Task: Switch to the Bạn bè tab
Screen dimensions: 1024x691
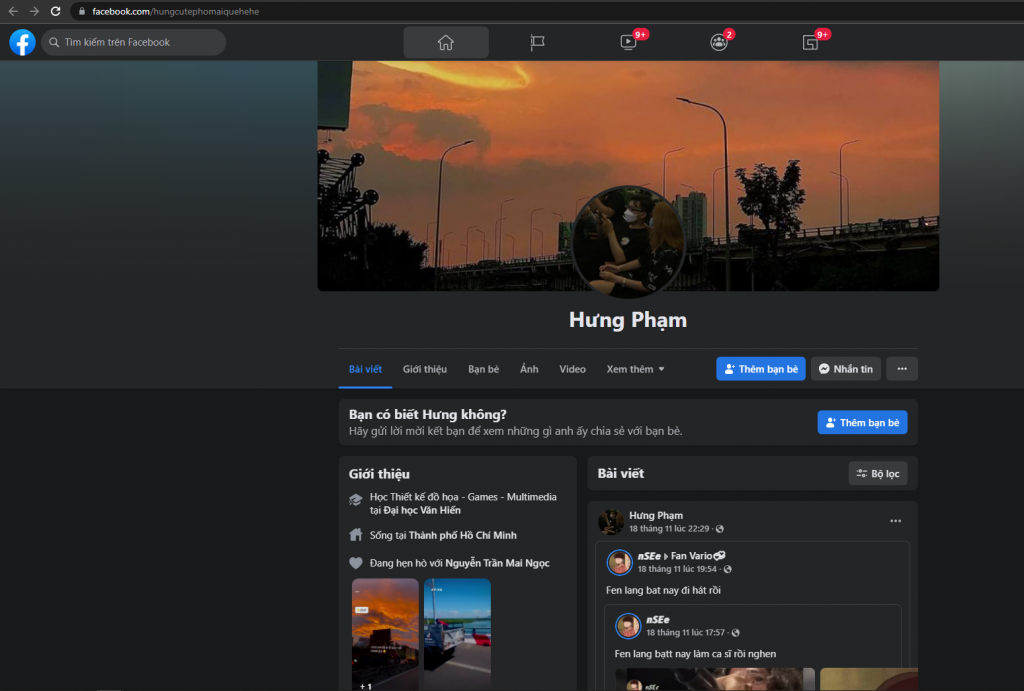Action: [x=483, y=369]
